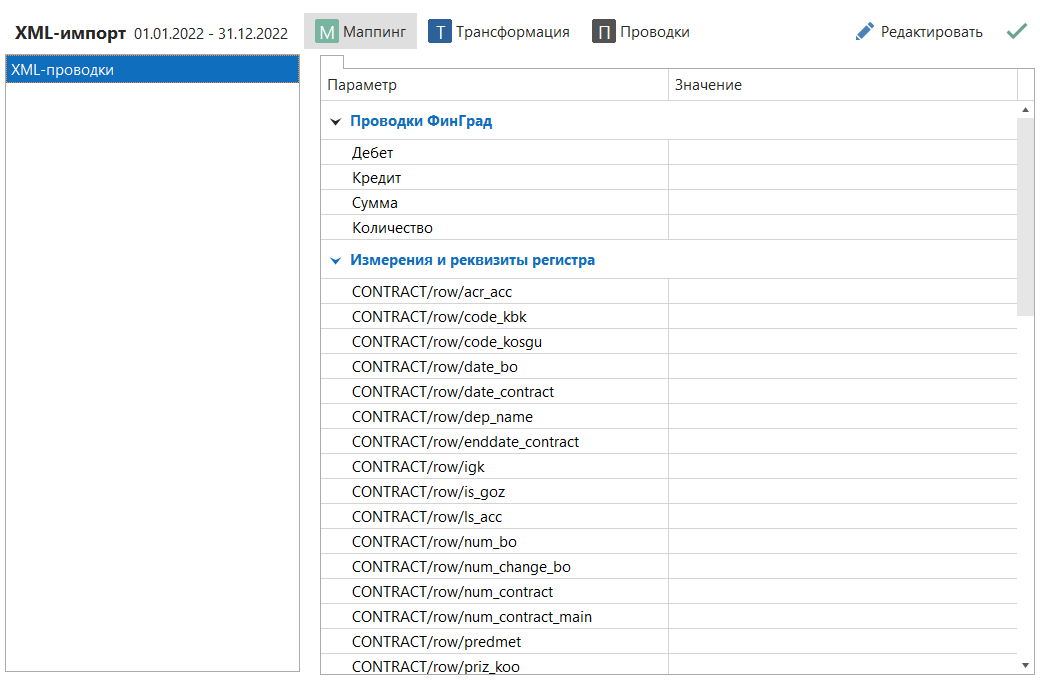1040x680 pixels.
Task: Click the green M Mapping icon
Action: [327, 32]
